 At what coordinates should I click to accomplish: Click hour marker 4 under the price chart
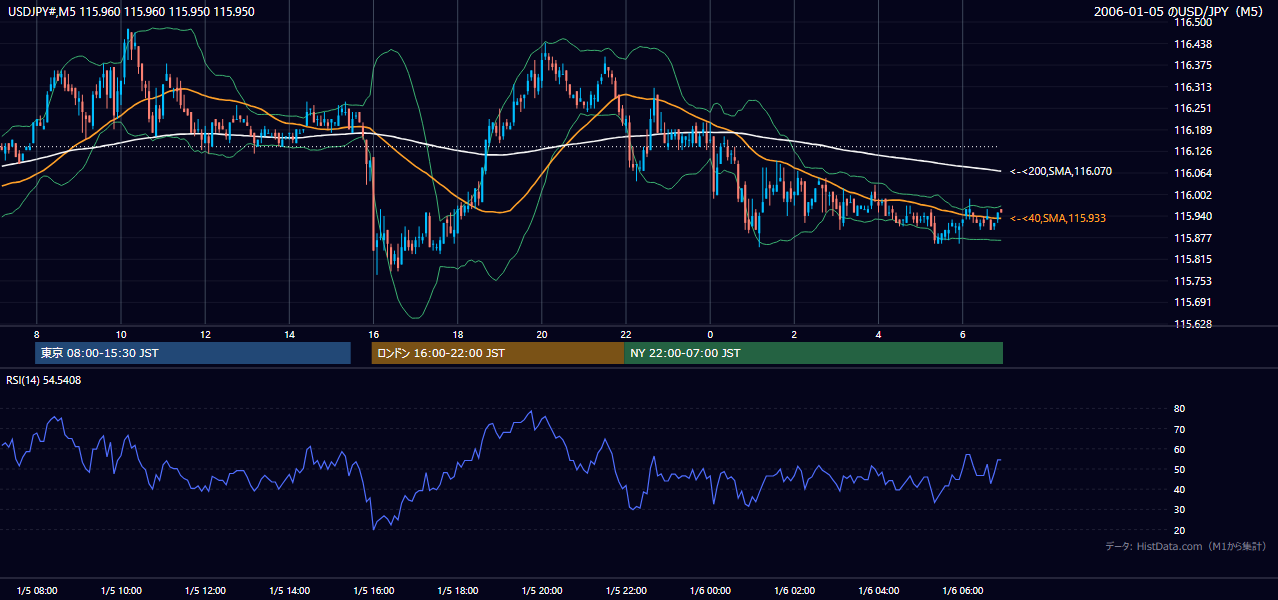878,334
